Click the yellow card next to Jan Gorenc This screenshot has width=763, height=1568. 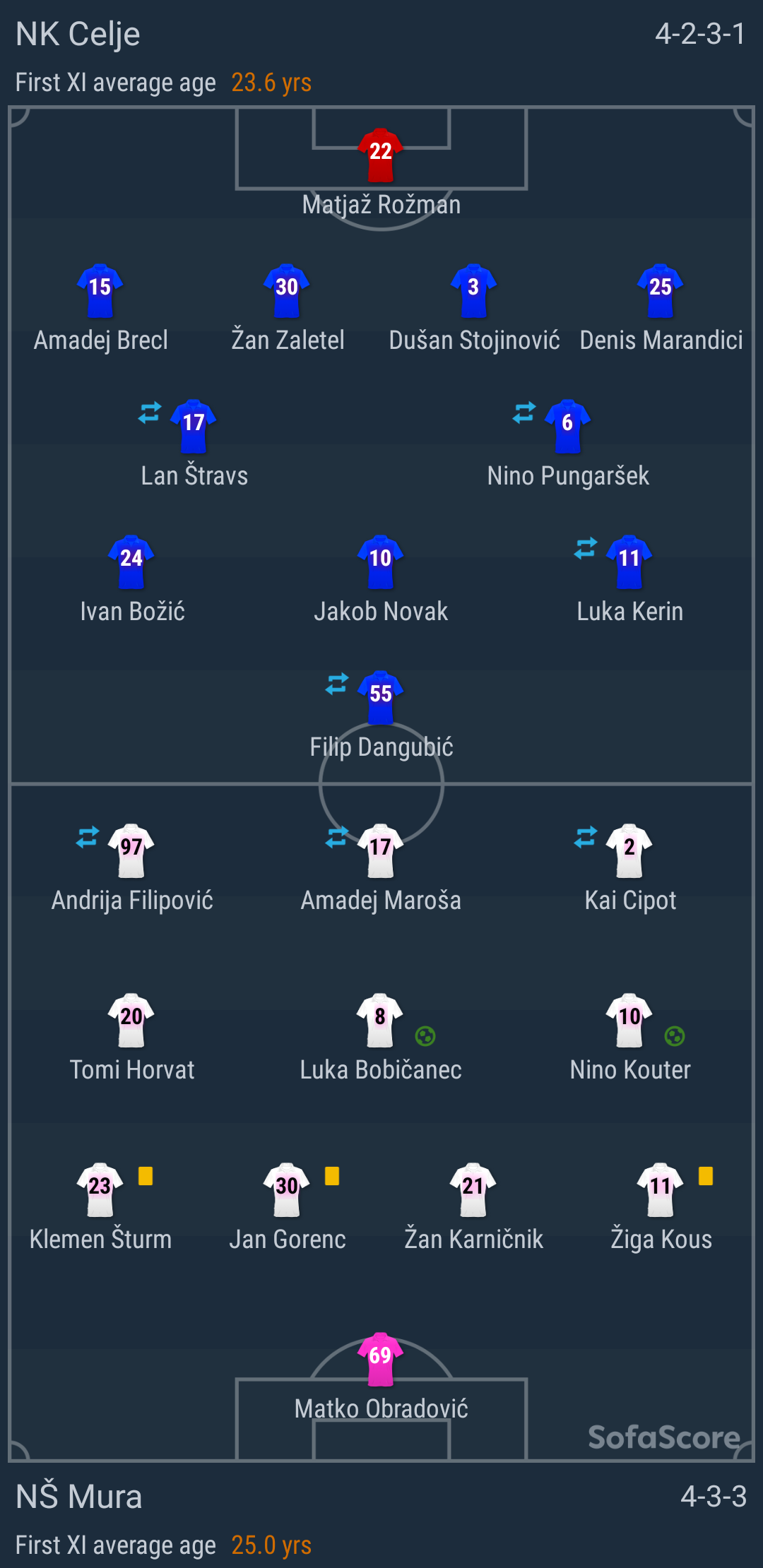click(x=332, y=1176)
